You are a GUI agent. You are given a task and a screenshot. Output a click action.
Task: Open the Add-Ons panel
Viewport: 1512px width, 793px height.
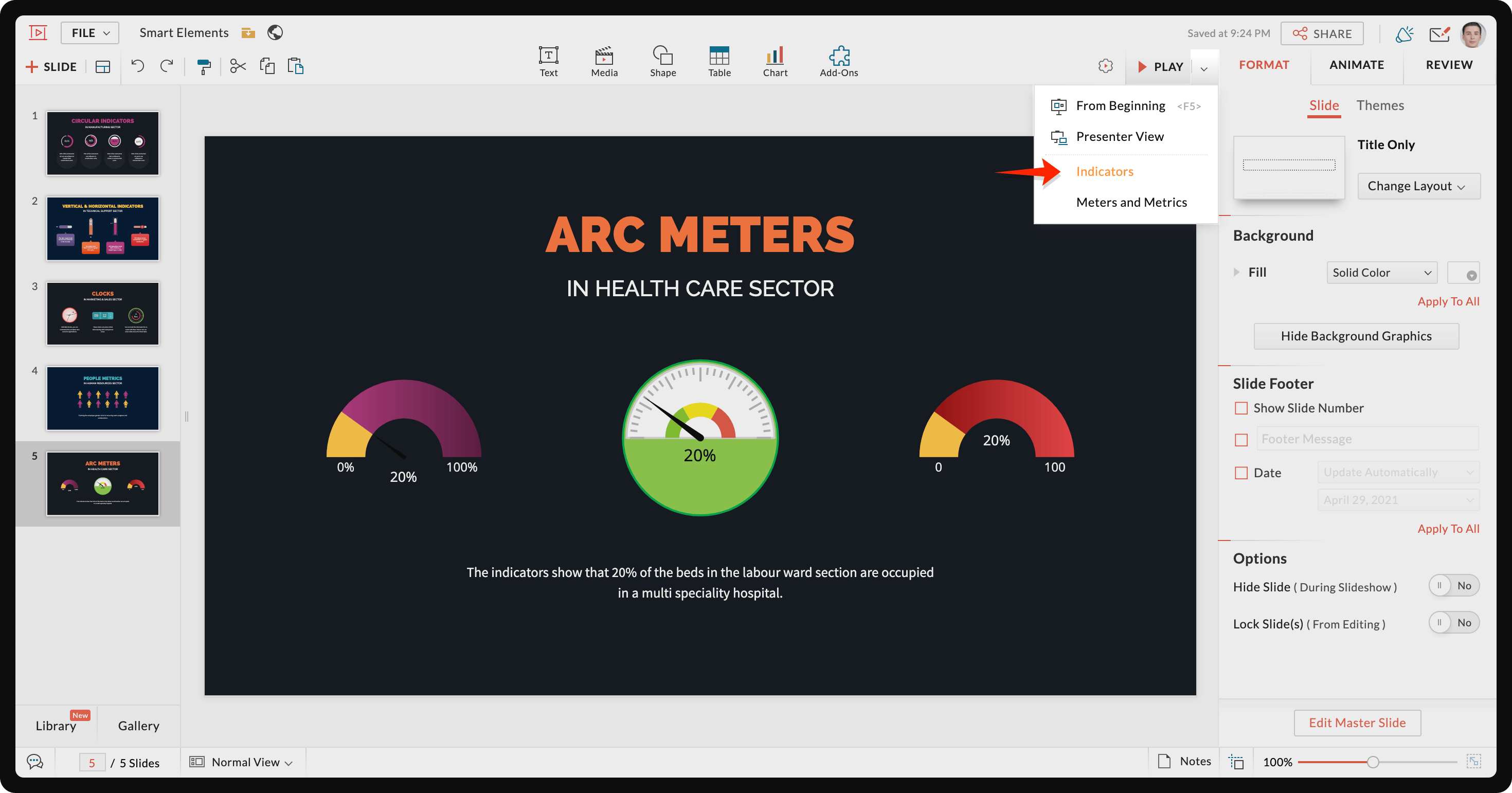[839, 61]
